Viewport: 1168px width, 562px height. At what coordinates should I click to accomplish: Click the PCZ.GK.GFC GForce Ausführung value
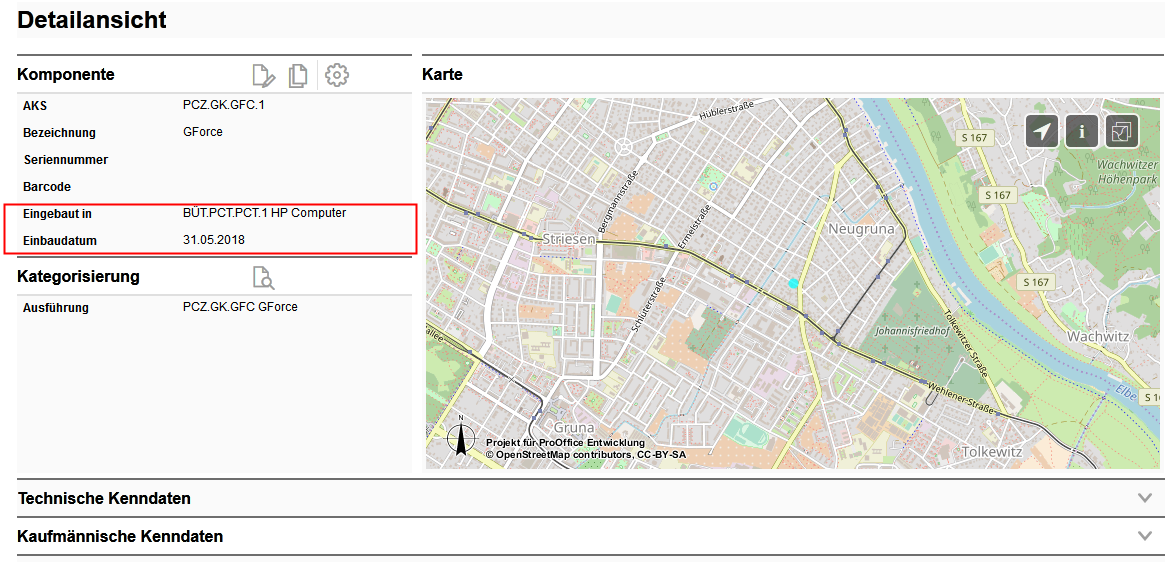pos(240,307)
